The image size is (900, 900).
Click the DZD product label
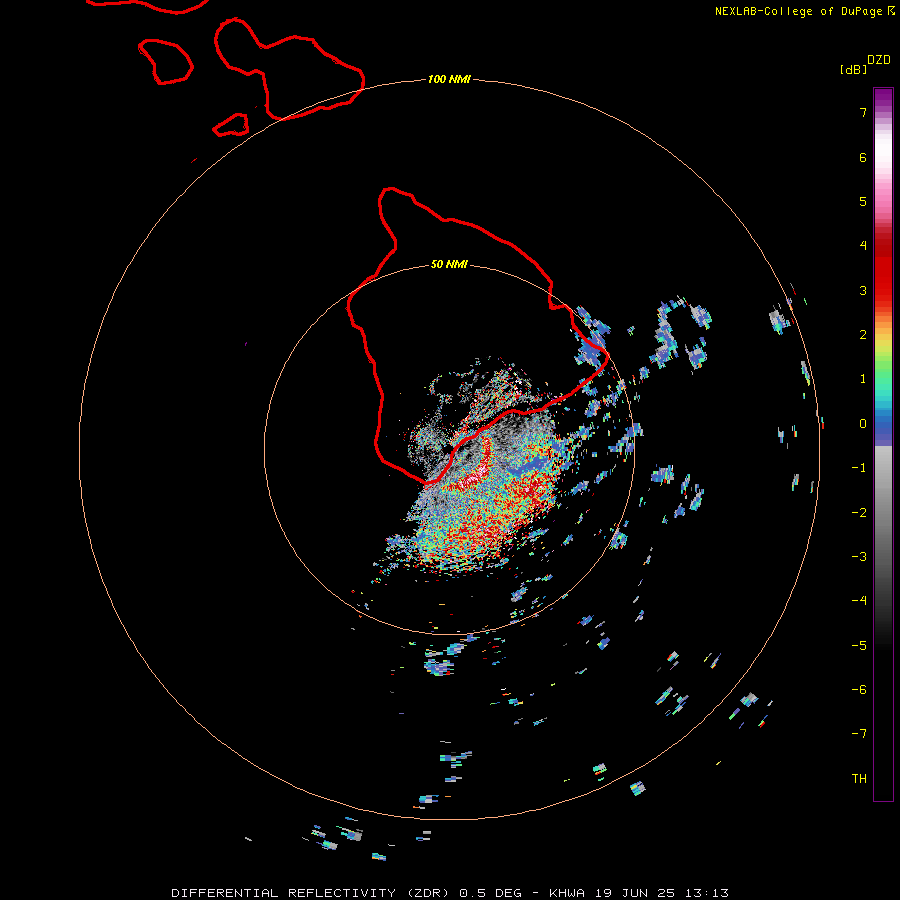pyautogui.click(x=879, y=60)
